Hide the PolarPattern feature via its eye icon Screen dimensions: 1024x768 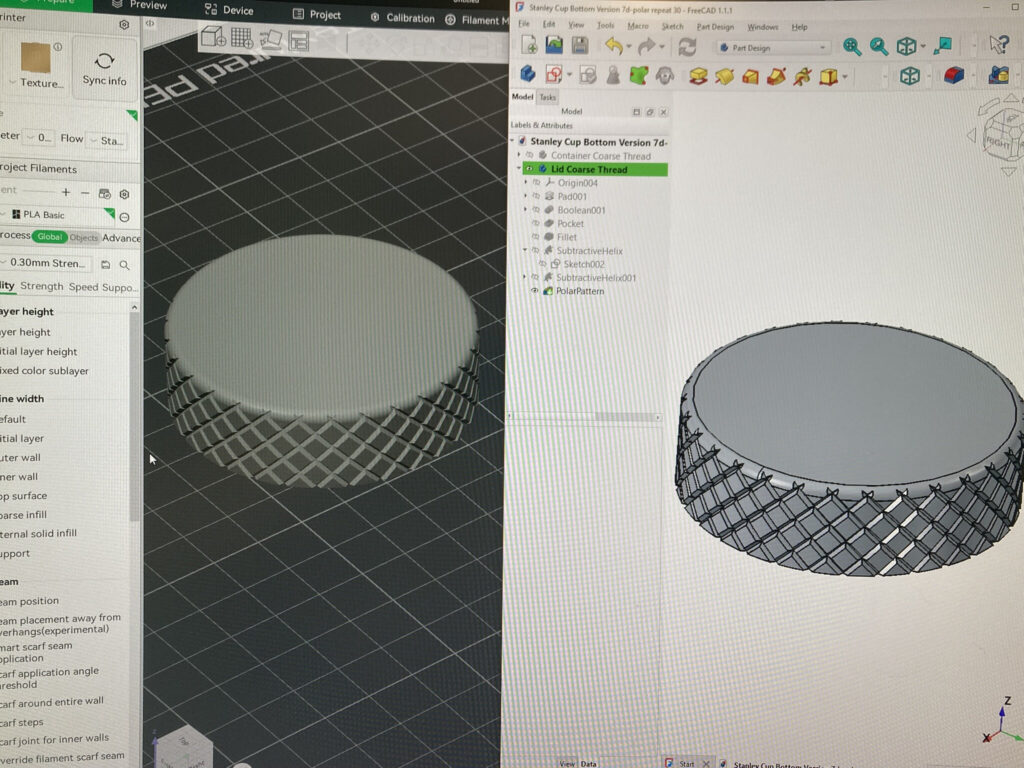click(x=535, y=291)
